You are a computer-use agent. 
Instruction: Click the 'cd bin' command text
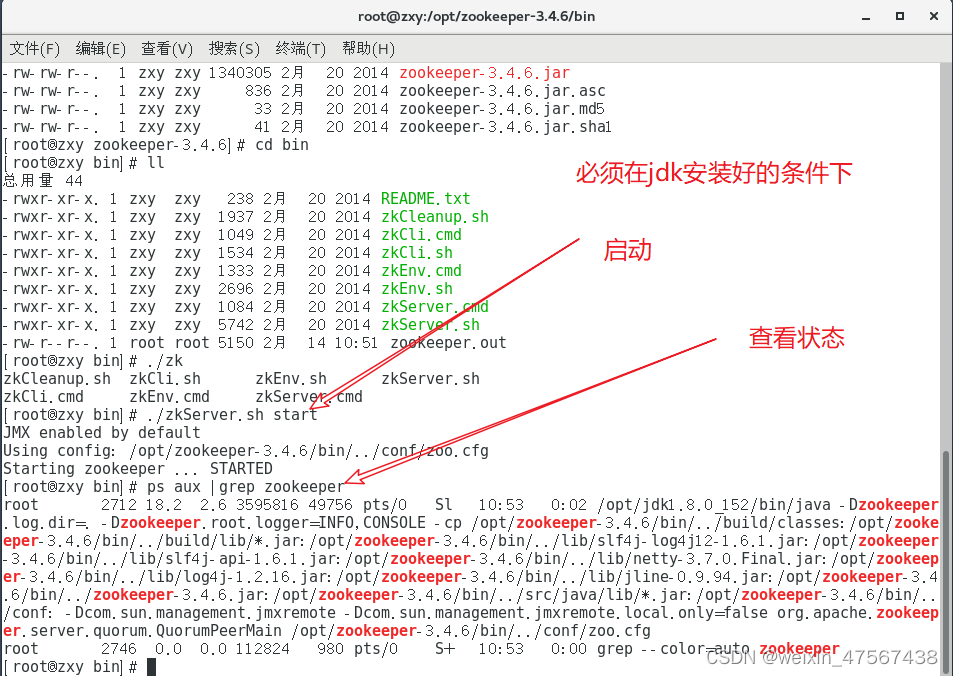click(282, 145)
